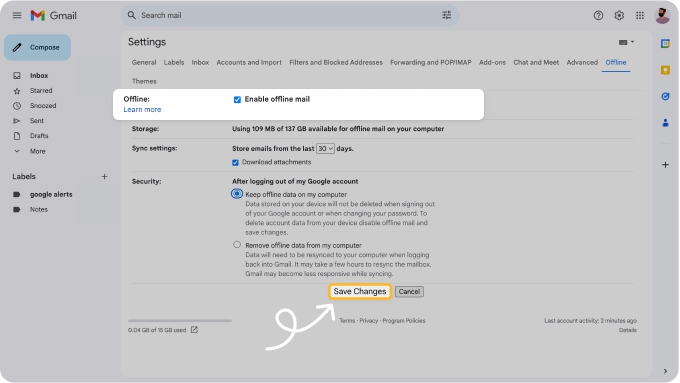Switch to the Labels tab
This screenshot has width=680, height=383.
point(174,62)
